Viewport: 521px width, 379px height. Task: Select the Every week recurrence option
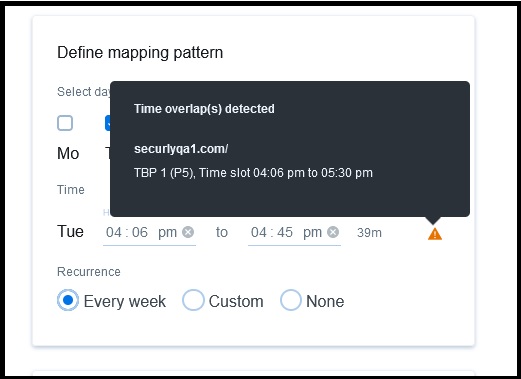[68, 300]
